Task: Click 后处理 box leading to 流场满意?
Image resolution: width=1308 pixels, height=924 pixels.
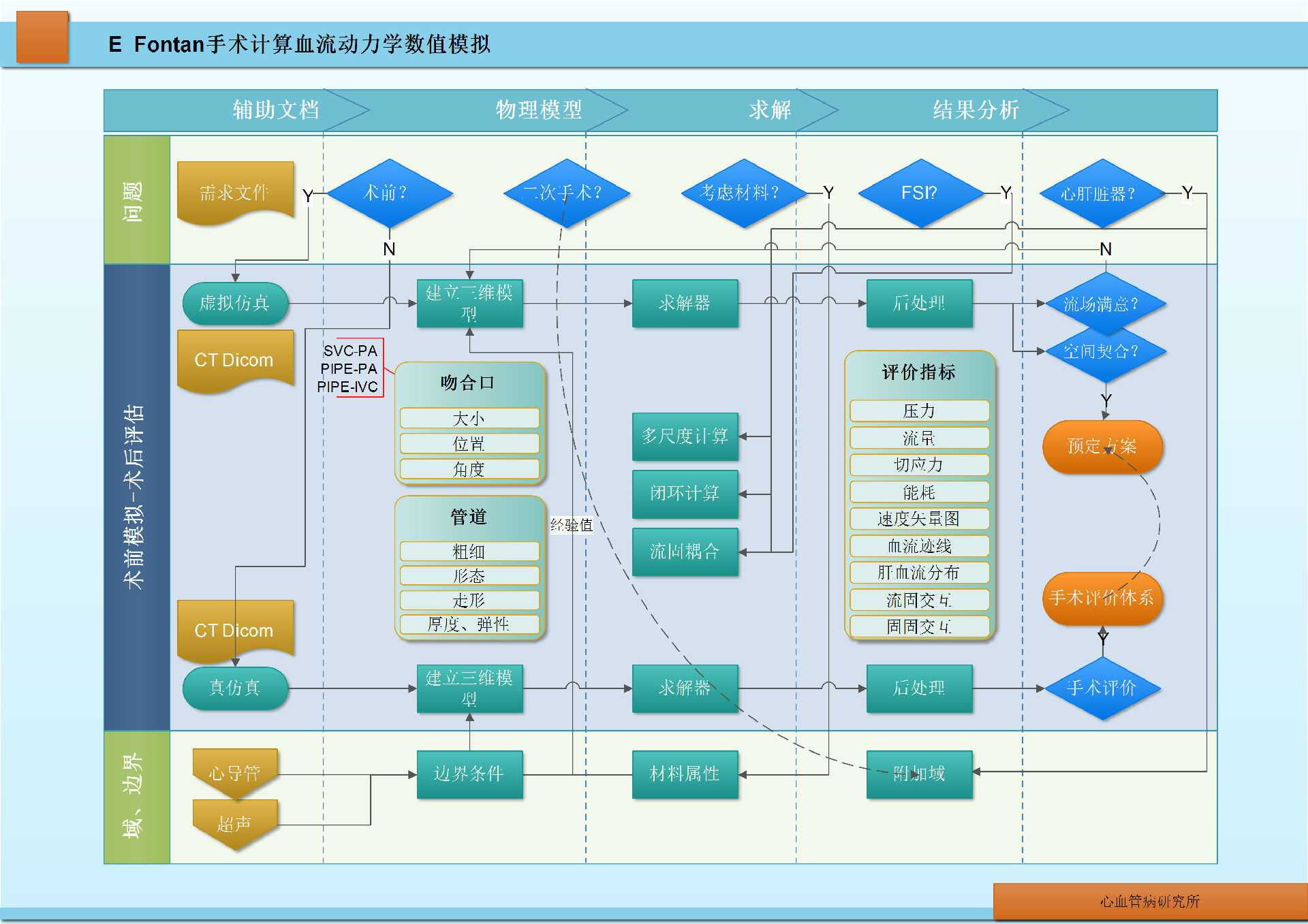Action: [919, 303]
